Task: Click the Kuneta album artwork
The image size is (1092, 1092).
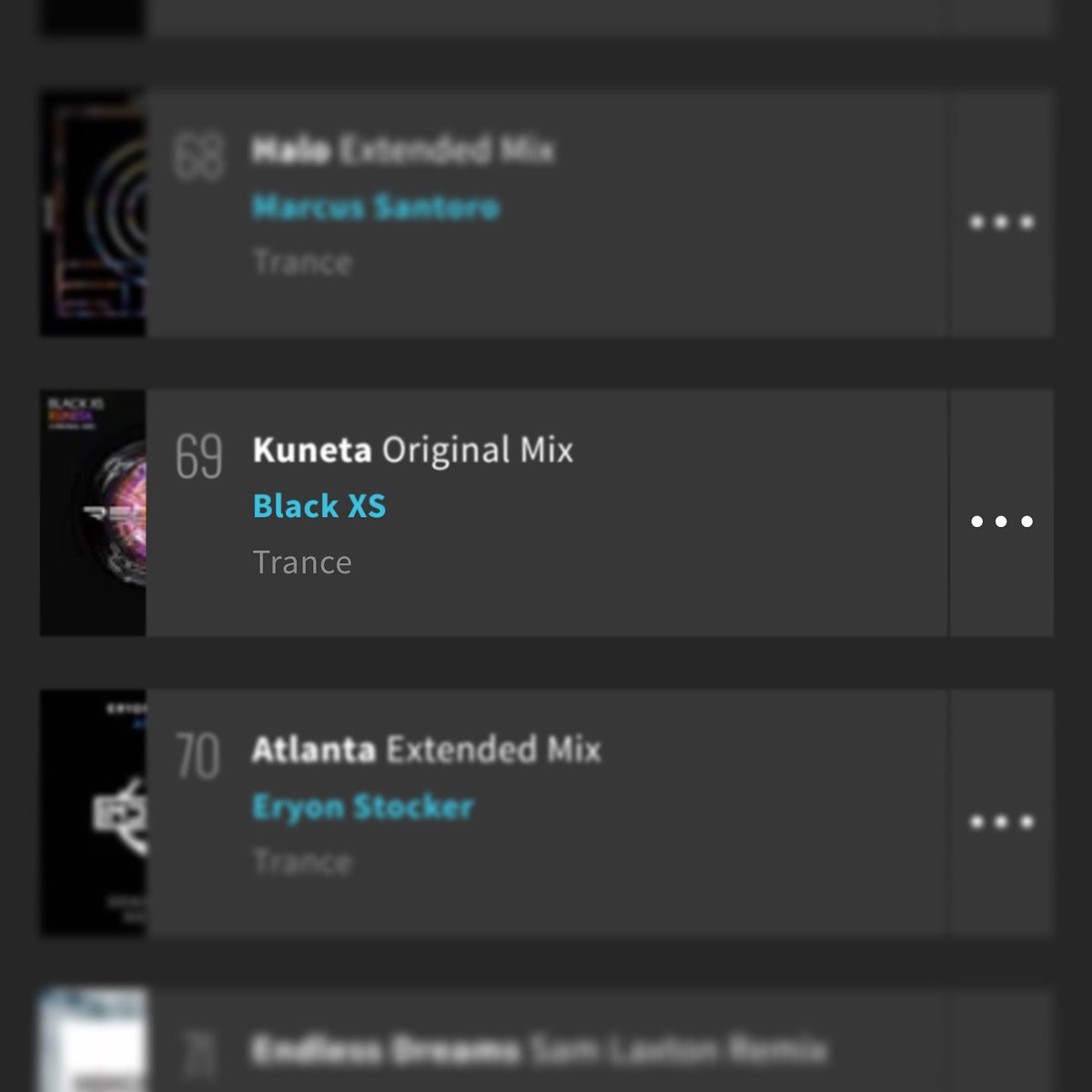Action: (93, 513)
